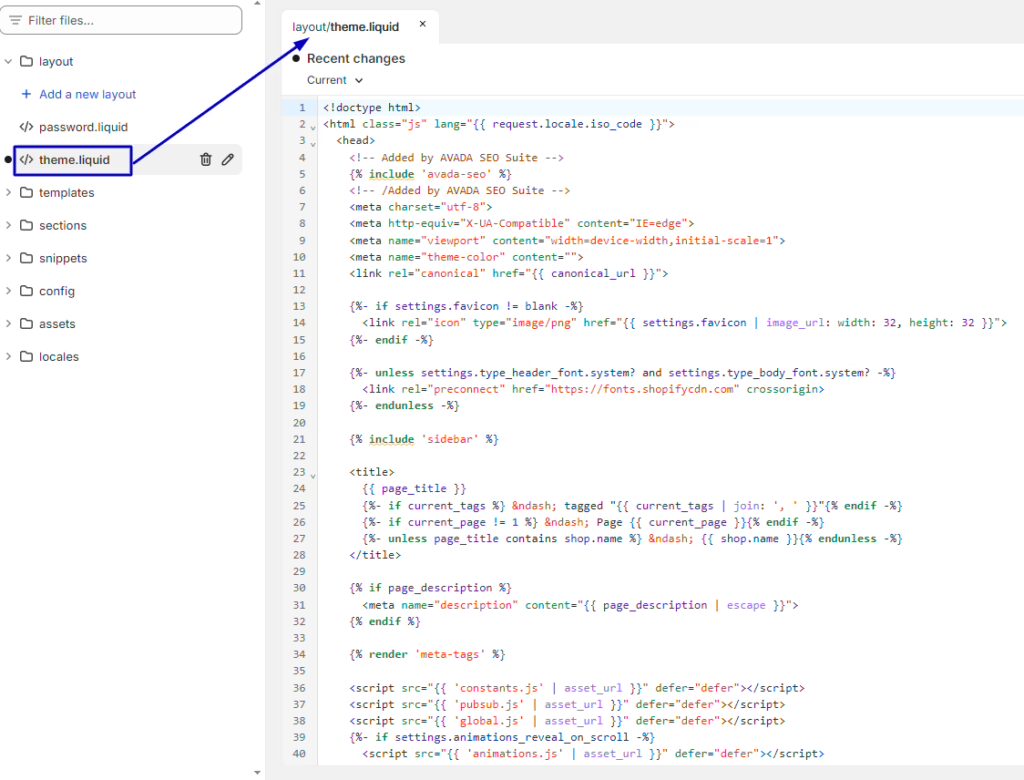The width and height of the screenshot is (1024, 780).
Task: Click into the Filter files input
Action: 120,19
